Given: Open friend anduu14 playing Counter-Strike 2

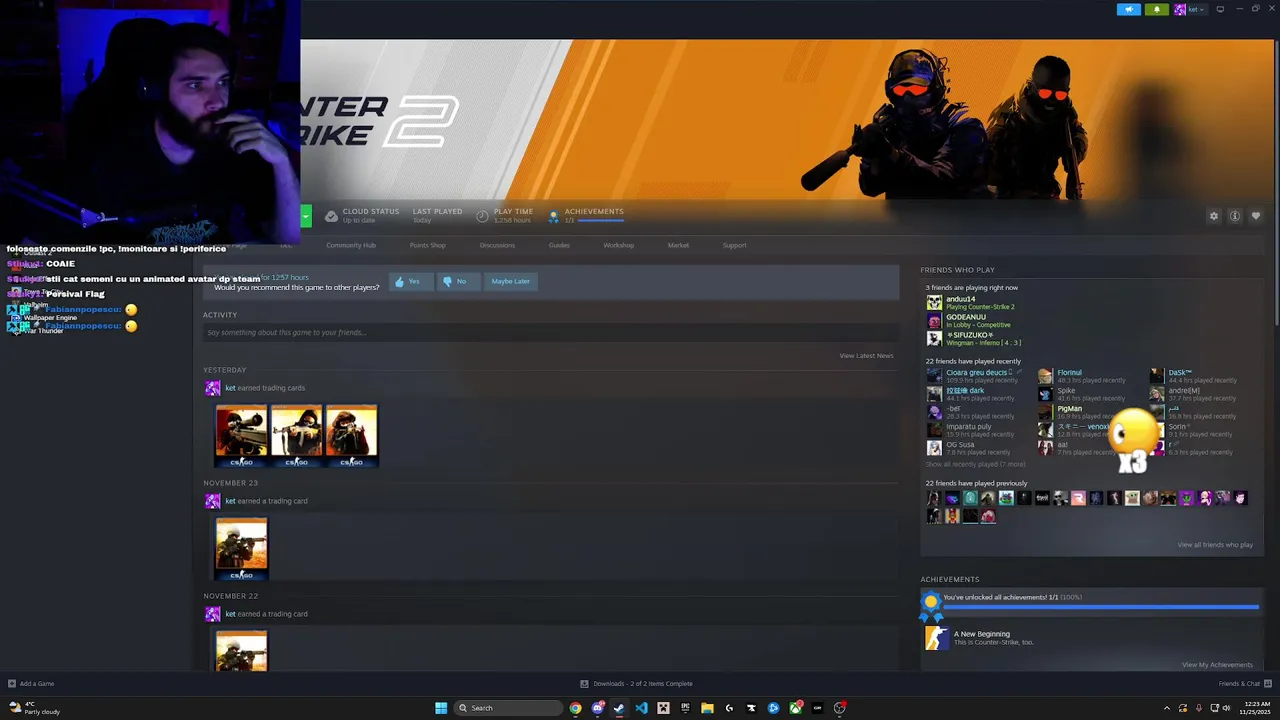Looking at the screenshot, I should tap(971, 303).
